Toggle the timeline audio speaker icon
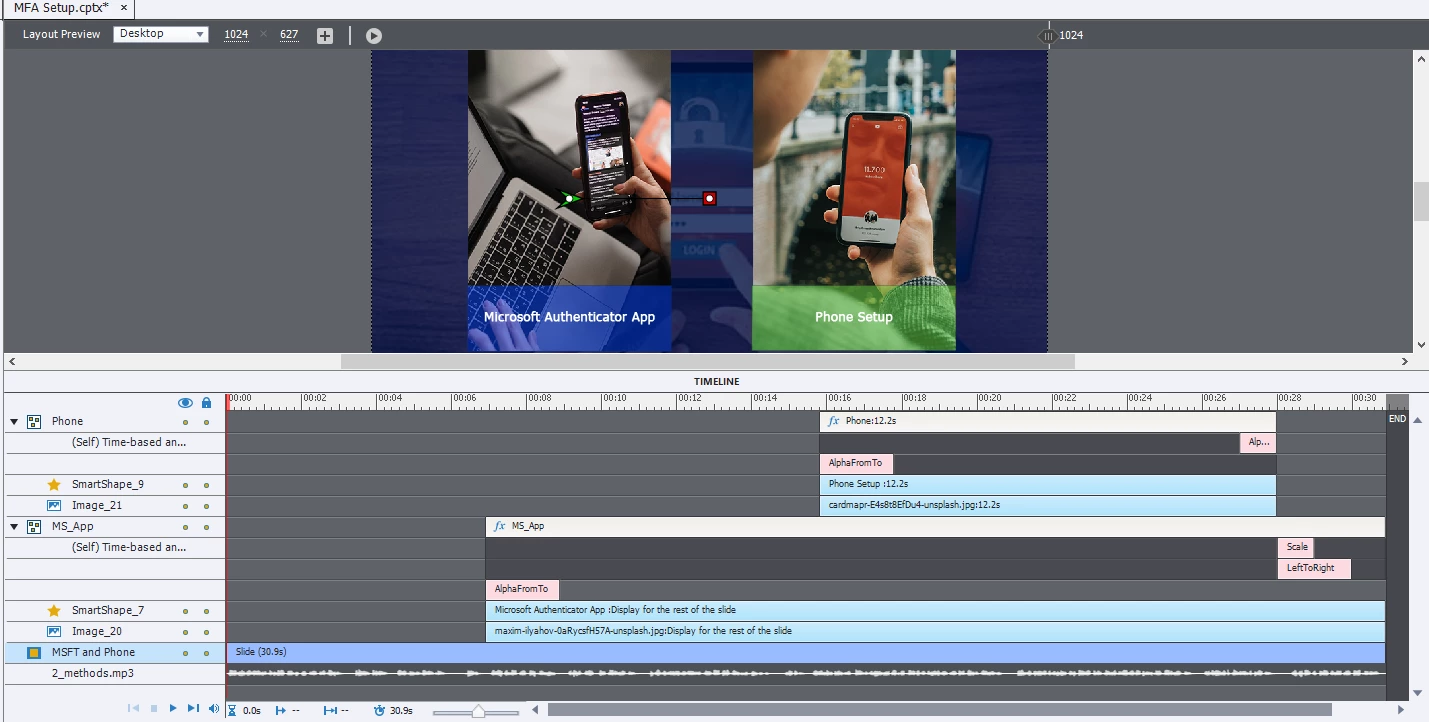The width and height of the screenshot is (1429, 722). [x=213, y=709]
